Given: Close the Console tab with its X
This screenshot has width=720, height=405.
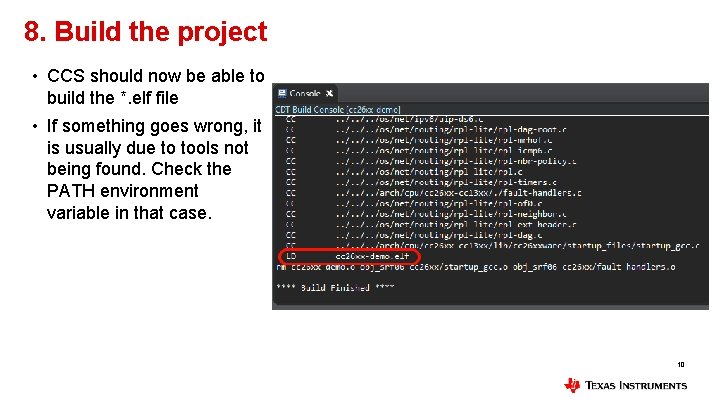Looking at the screenshot, I should point(329,94).
